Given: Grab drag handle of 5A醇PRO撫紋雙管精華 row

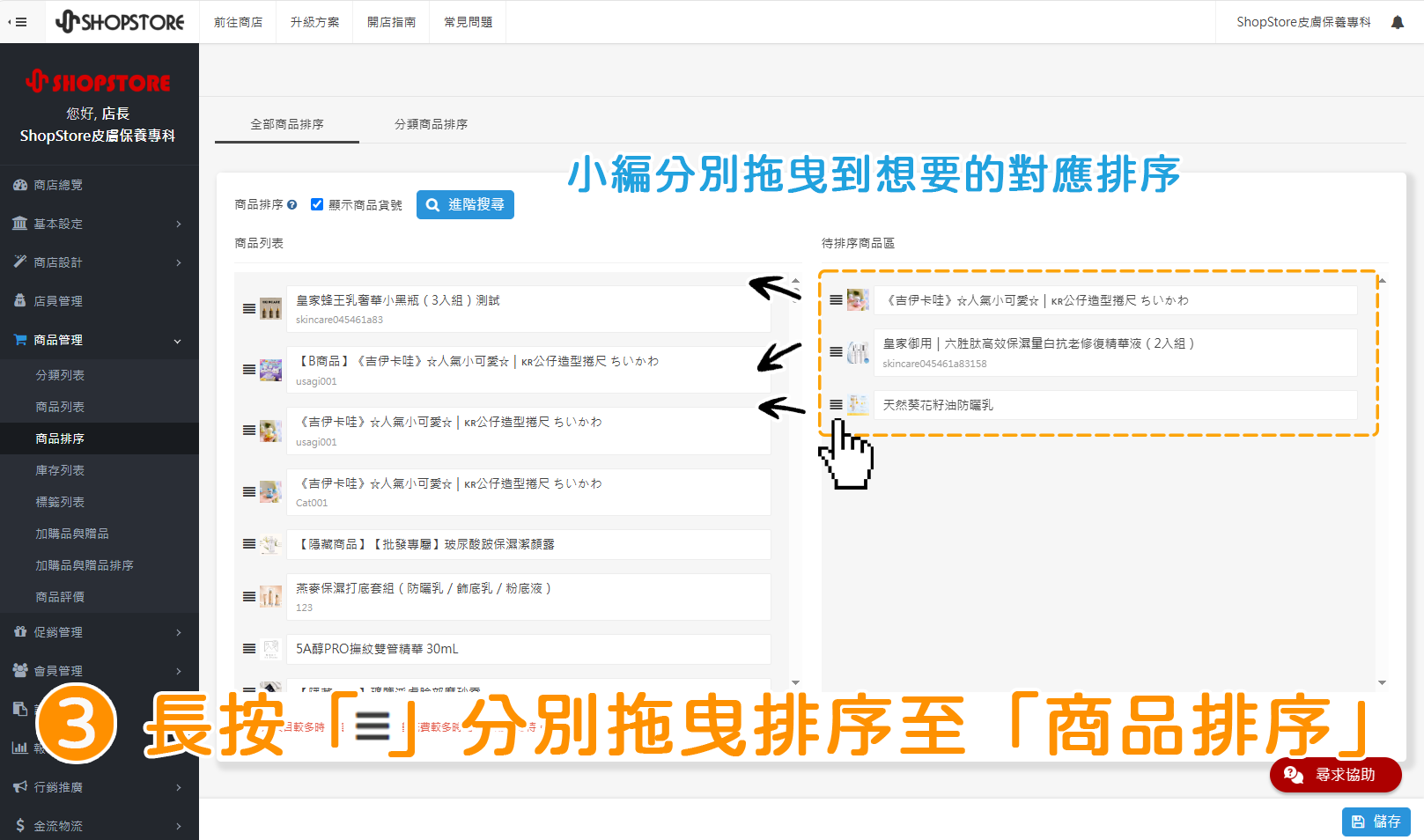Looking at the screenshot, I should [249, 649].
